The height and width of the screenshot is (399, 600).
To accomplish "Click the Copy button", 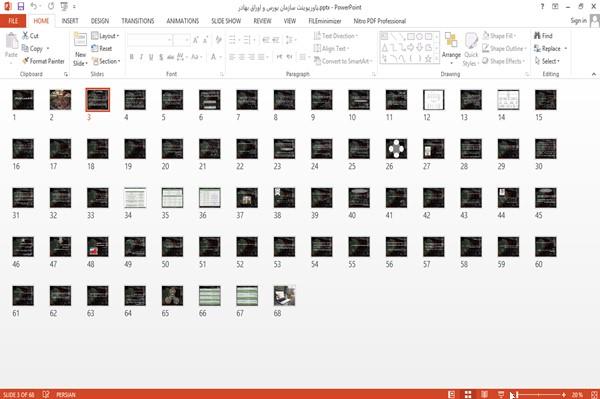I will 32,49.
